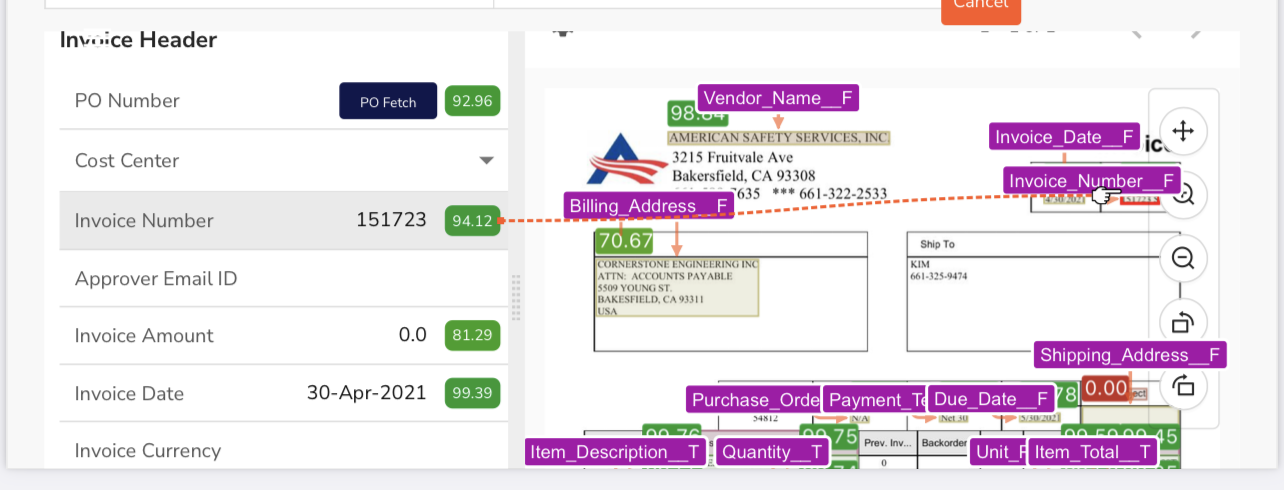This screenshot has height=490, width=1284.
Task: Rotate document clockwise icon
Action: pos(1183,385)
